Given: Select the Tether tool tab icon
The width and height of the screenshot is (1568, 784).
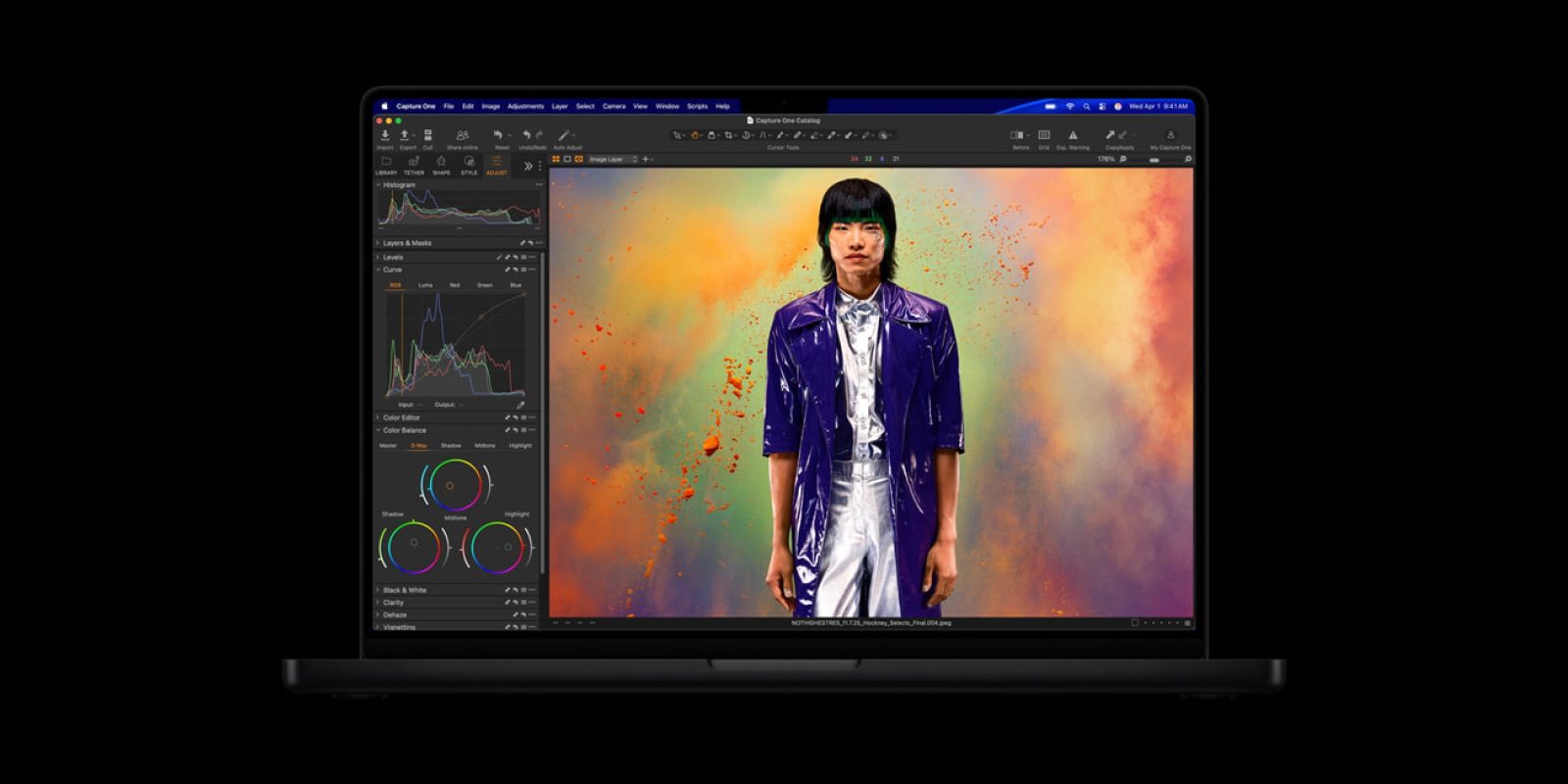Looking at the screenshot, I should [x=414, y=162].
